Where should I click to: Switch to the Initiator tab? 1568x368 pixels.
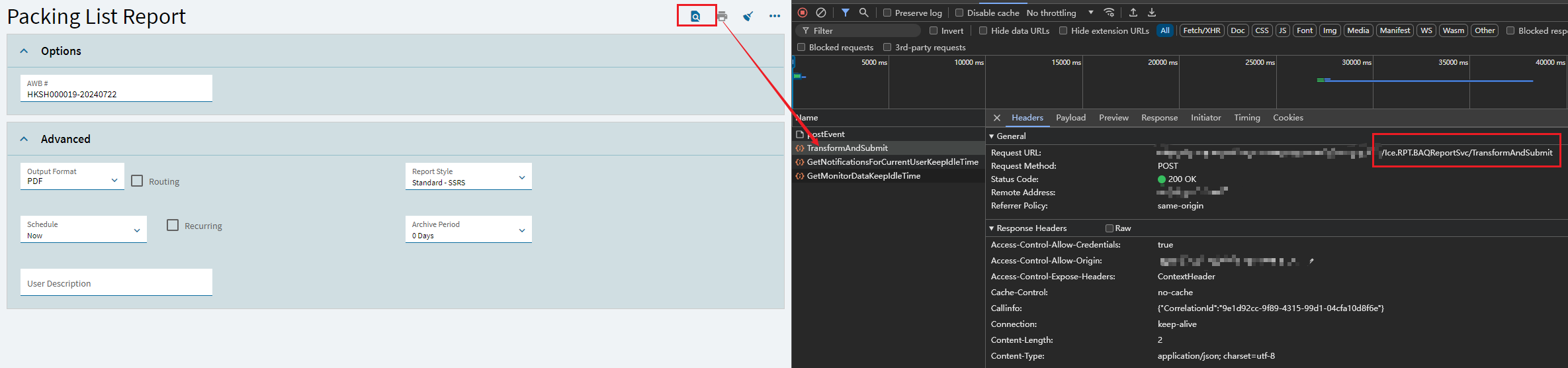[1205, 118]
